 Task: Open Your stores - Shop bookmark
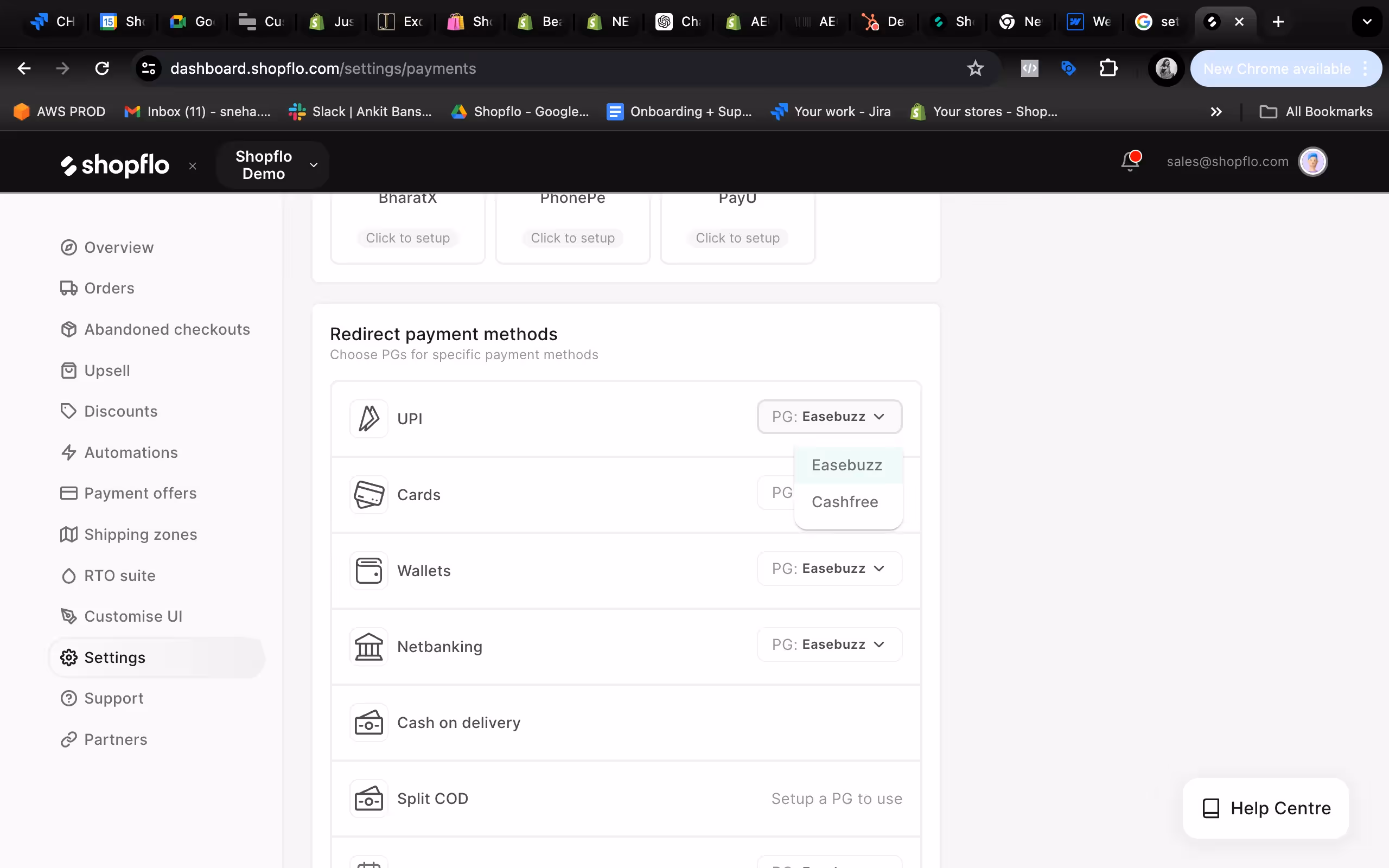point(984,112)
